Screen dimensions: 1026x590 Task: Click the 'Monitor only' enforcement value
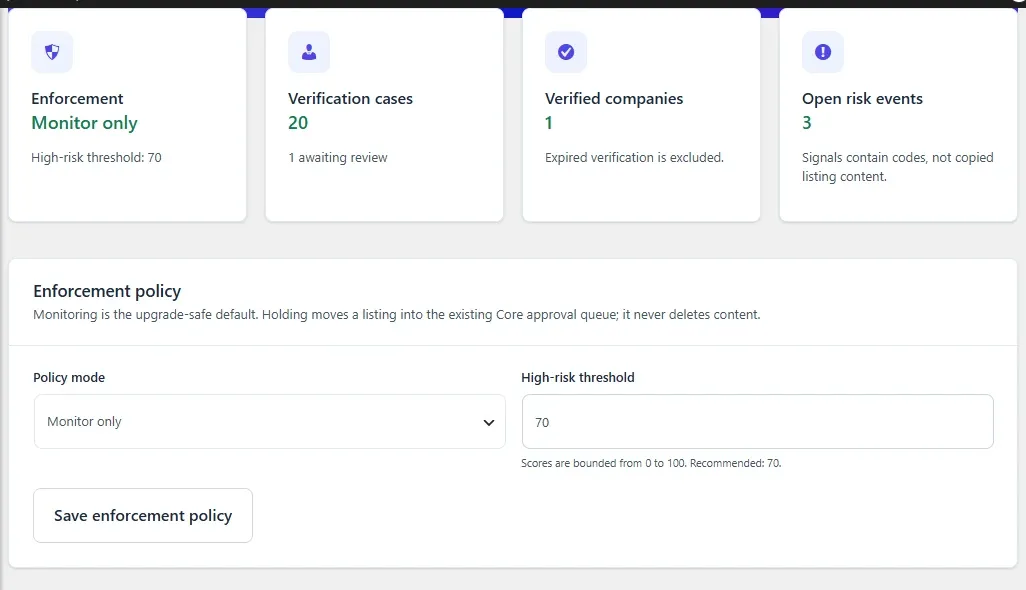(84, 123)
